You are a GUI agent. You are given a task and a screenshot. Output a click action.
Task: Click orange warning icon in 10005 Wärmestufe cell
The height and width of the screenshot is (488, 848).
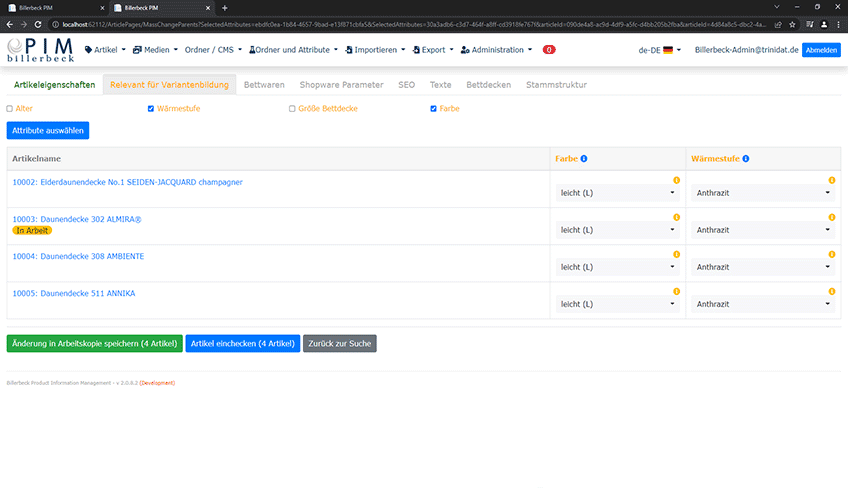[x=832, y=292]
